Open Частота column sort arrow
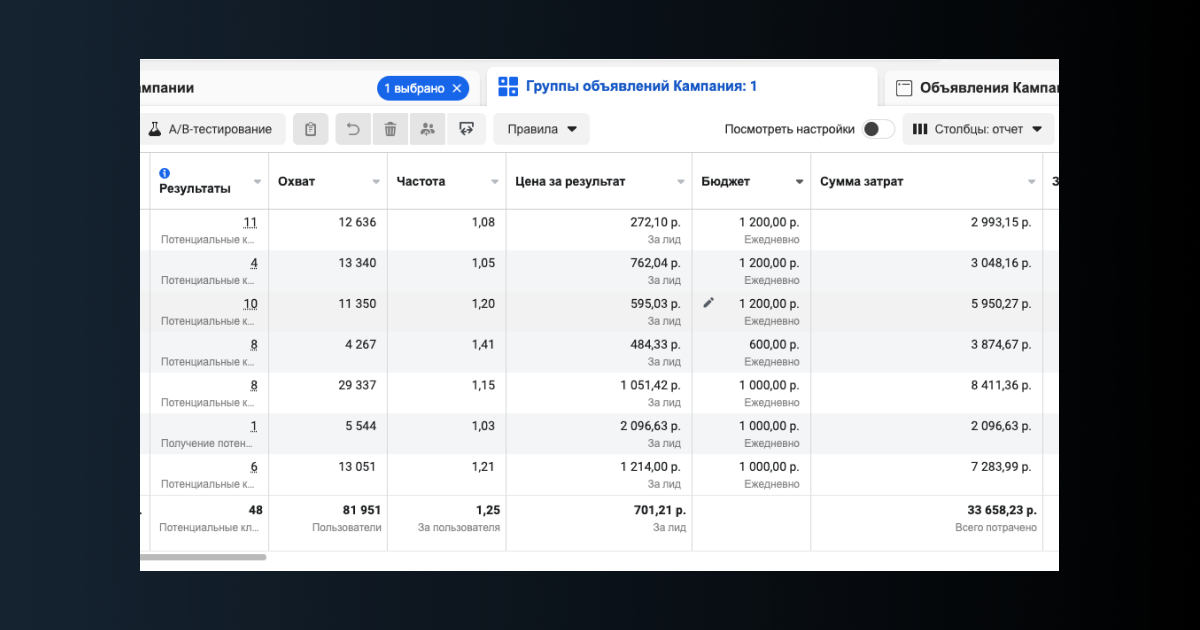Image resolution: width=1200 pixels, height=630 pixels. (494, 182)
